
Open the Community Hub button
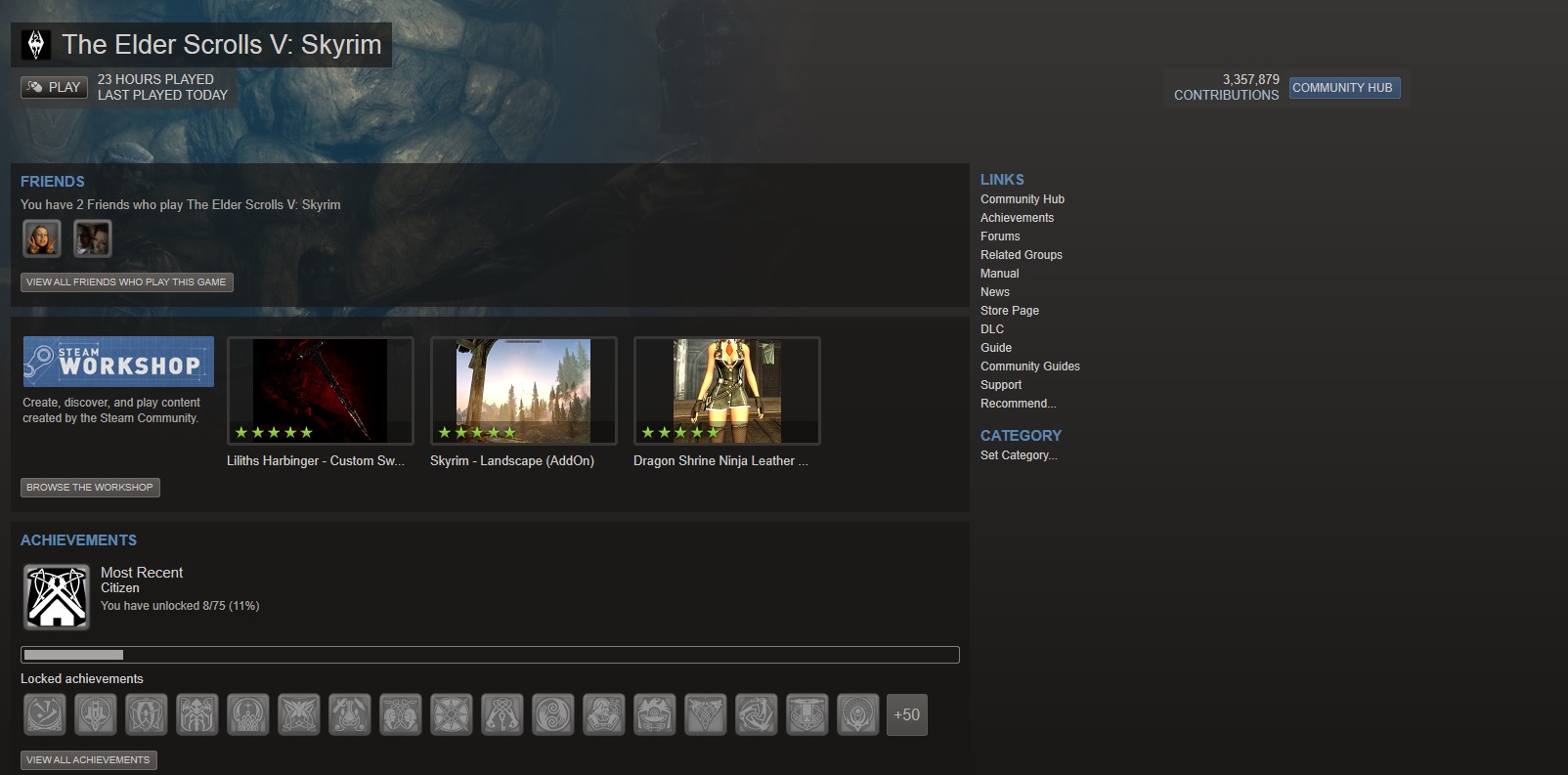coord(1344,88)
